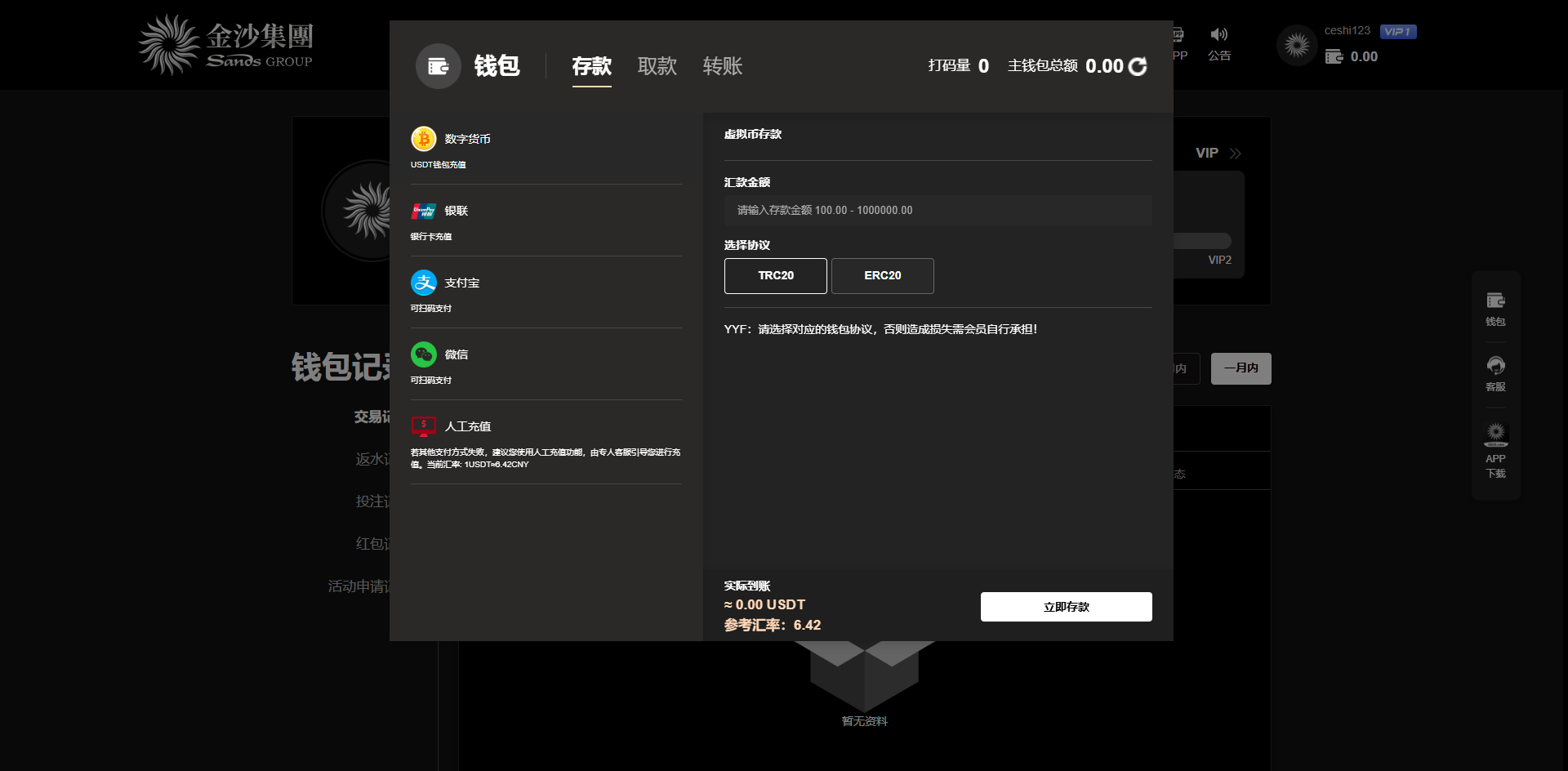
Task: Refresh the main wallet balance
Action: point(1138,66)
